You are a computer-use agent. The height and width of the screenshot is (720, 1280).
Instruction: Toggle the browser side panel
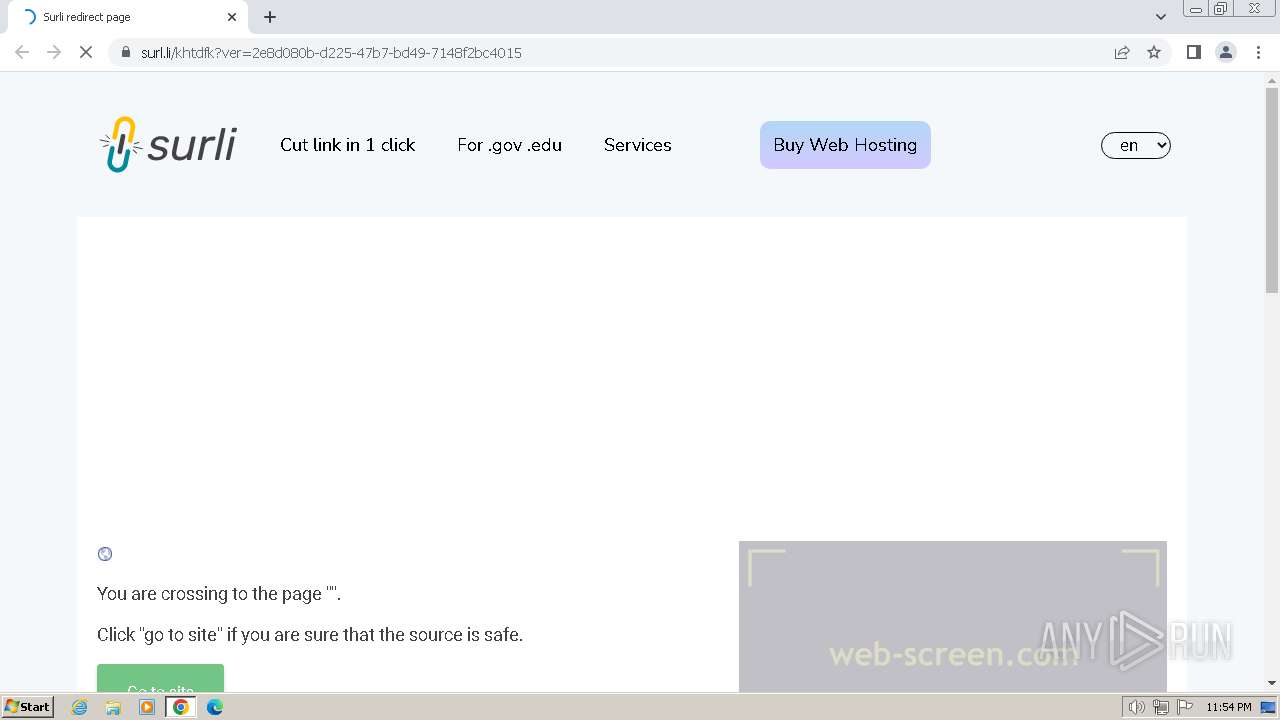pyautogui.click(x=1193, y=52)
